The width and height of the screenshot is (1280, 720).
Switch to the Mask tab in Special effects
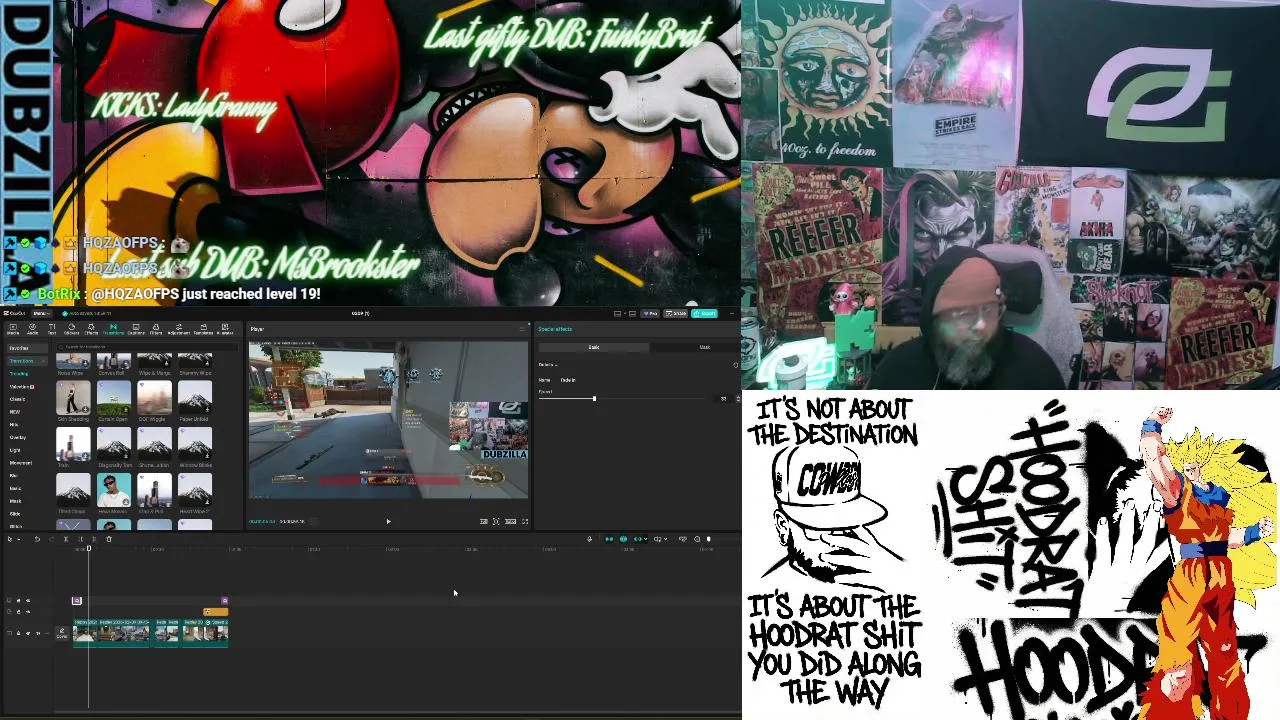point(705,347)
